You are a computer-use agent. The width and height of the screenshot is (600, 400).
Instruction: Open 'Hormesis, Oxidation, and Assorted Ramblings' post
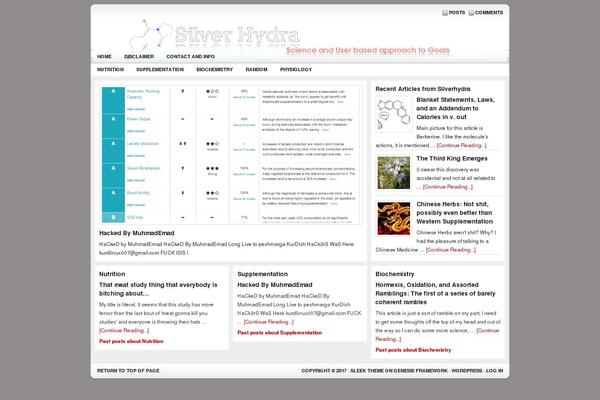(x=435, y=294)
